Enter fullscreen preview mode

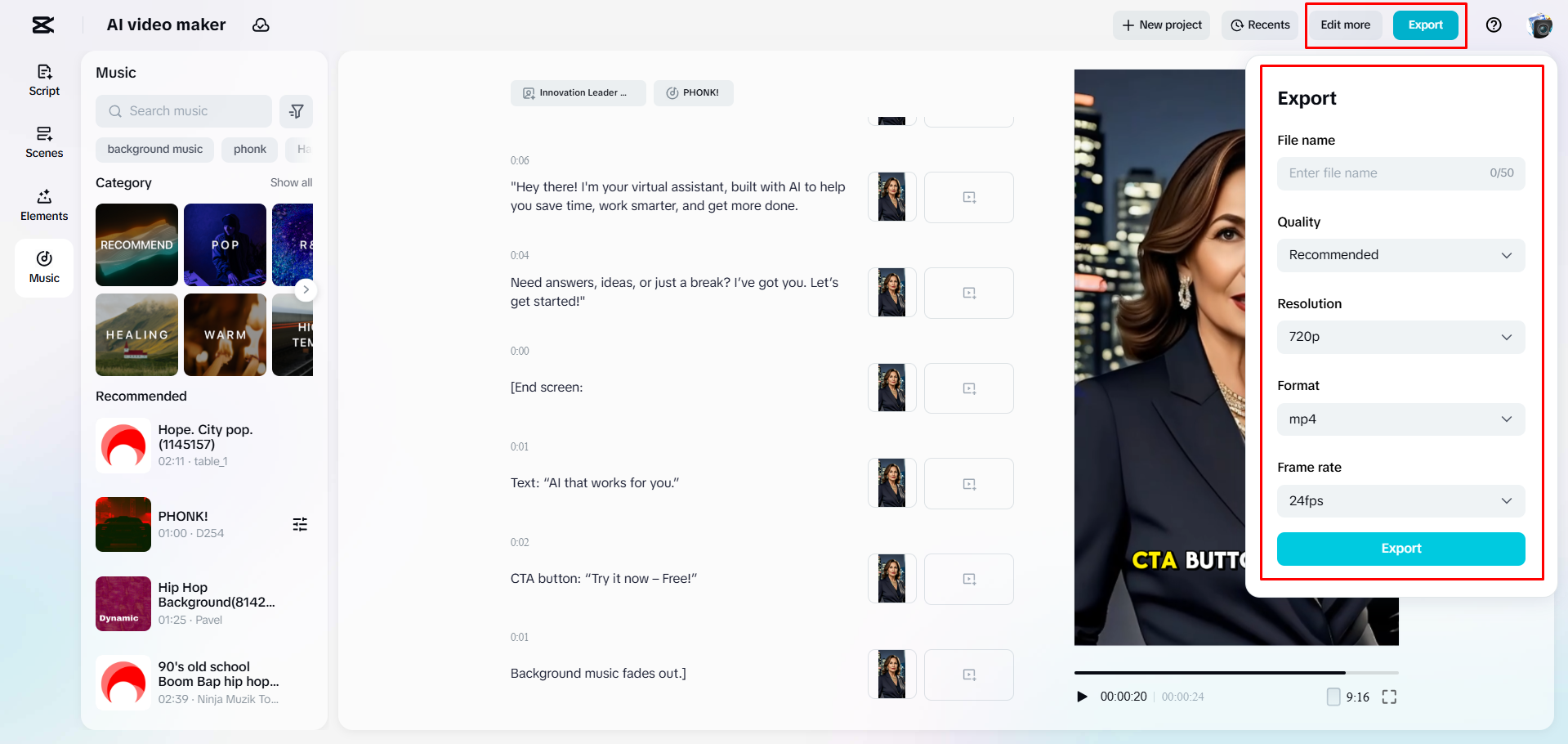1389,697
